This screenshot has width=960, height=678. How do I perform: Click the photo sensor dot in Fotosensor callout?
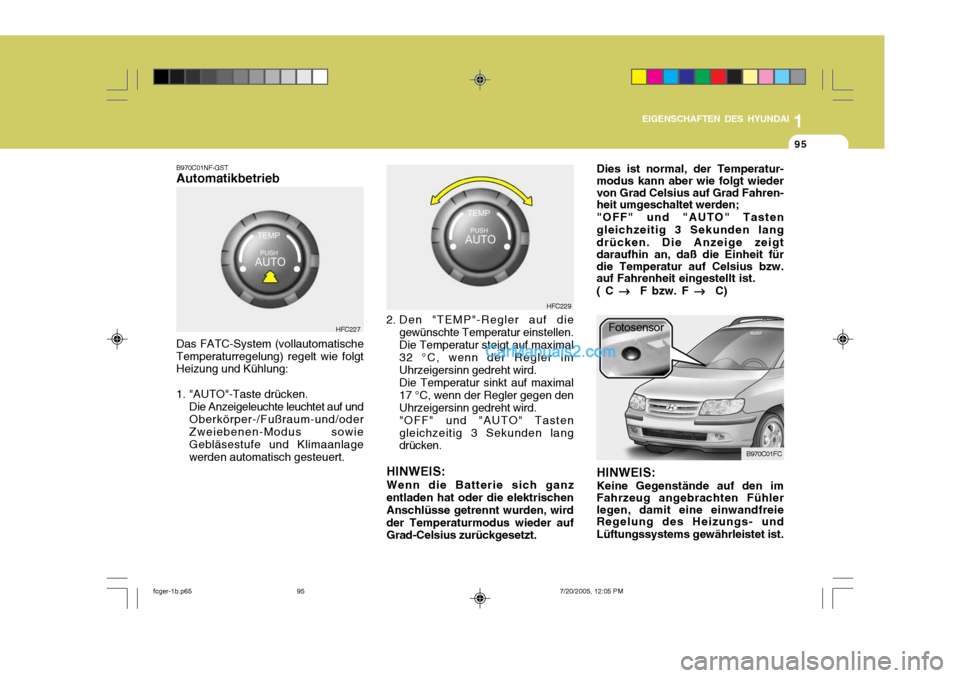[631, 353]
